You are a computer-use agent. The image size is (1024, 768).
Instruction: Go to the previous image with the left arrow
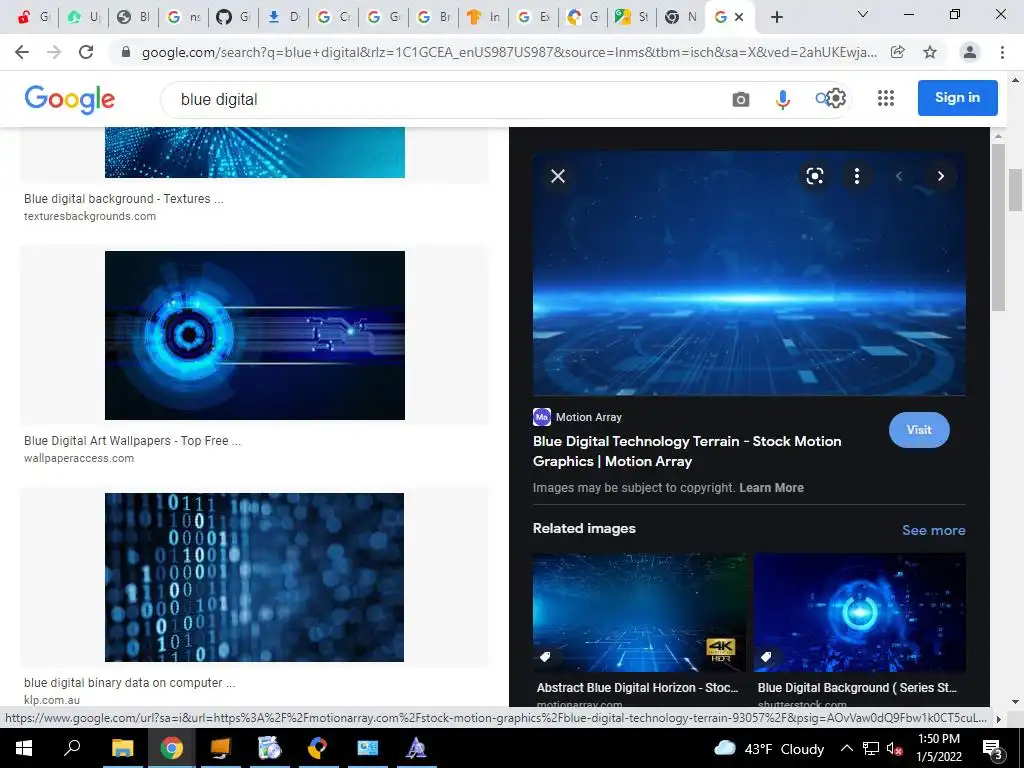899,176
